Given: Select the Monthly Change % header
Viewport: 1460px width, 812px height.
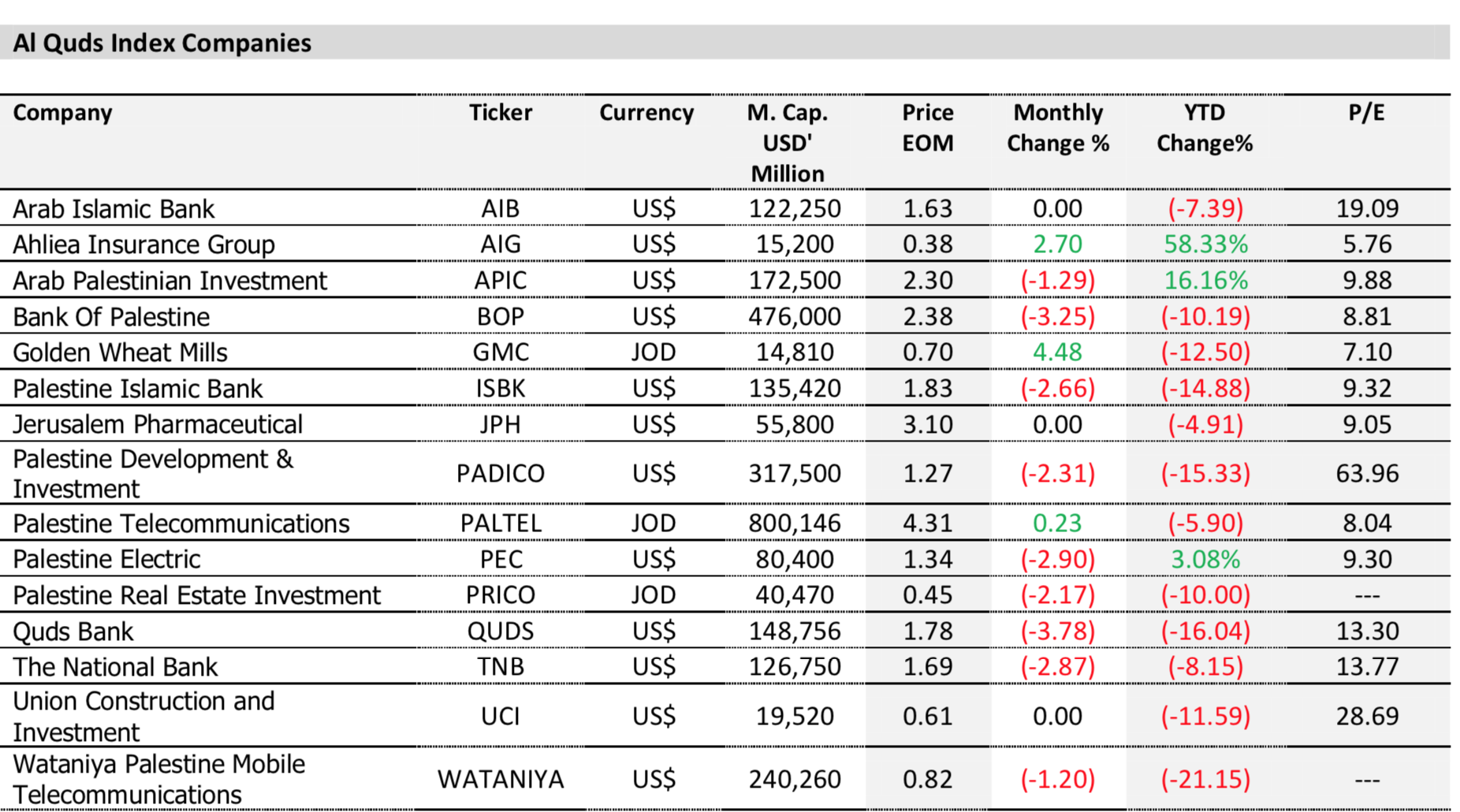Looking at the screenshot, I should [1058, 128].
